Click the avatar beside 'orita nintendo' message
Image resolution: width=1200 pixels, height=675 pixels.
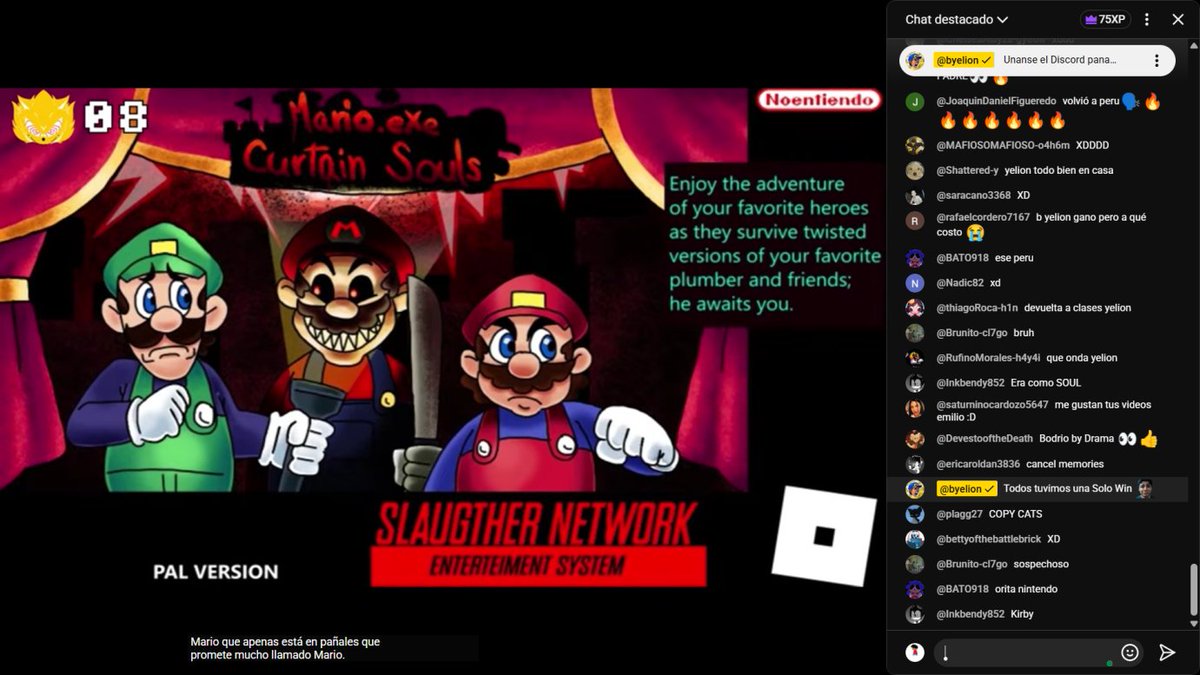pos(915,589)
